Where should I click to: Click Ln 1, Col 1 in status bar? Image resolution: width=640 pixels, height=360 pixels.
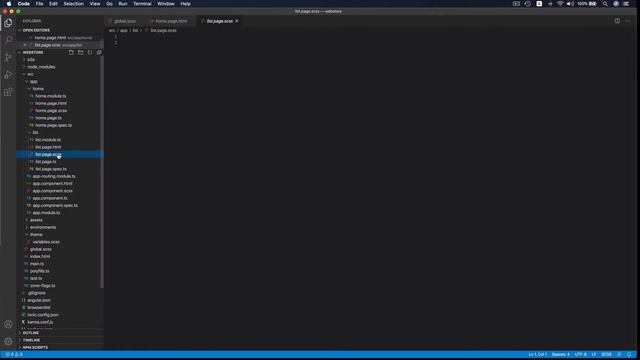pos(537,354)
